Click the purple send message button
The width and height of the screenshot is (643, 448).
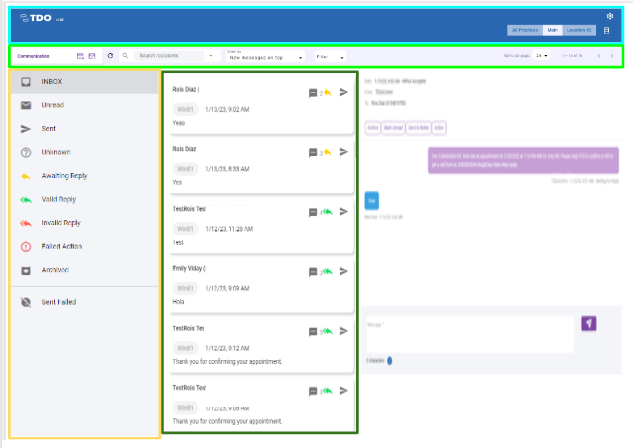click(x=590, y=324)
